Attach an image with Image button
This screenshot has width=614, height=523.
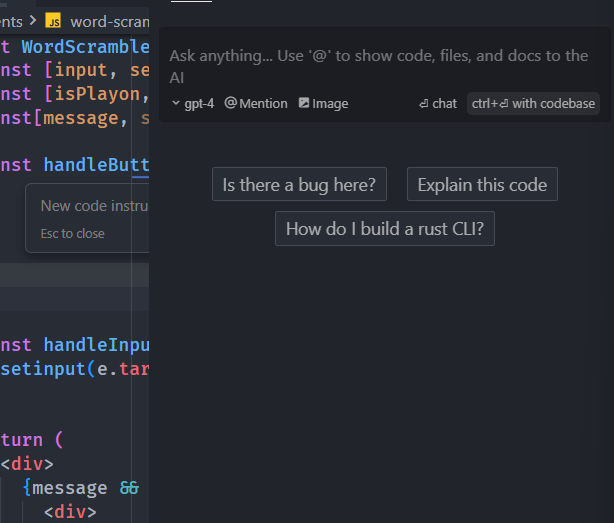(323, 103)
